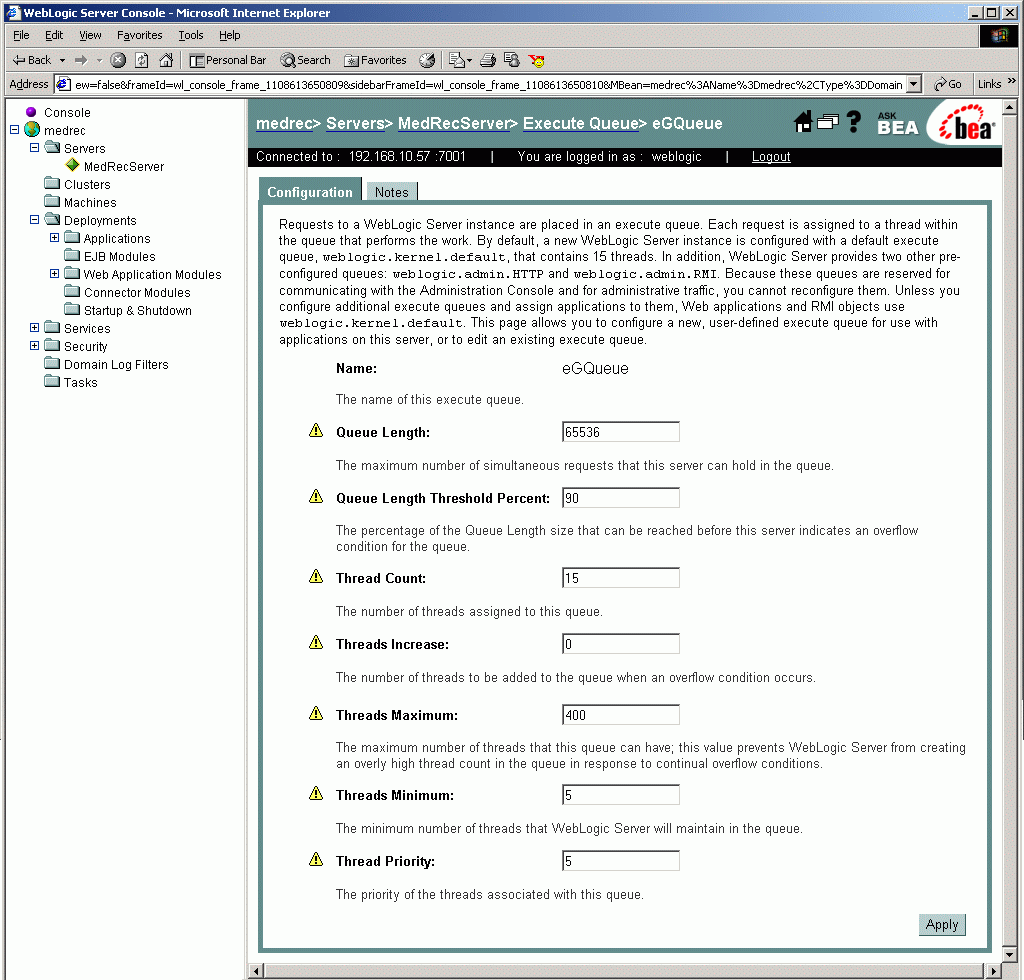1024x980 pixels.
Task: Open the View menu
Action: (x=90, y=35)
